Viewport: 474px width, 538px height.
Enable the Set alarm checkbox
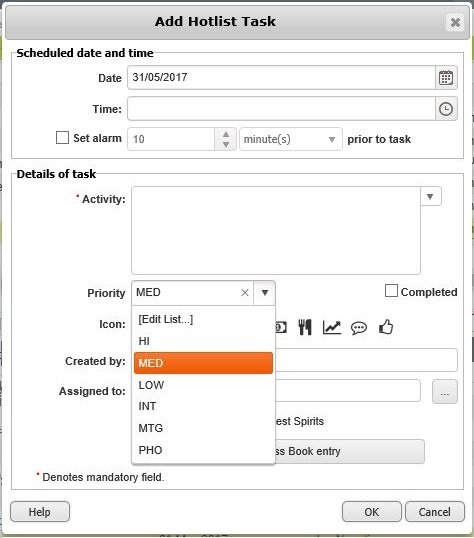click(x=62, y=138)
